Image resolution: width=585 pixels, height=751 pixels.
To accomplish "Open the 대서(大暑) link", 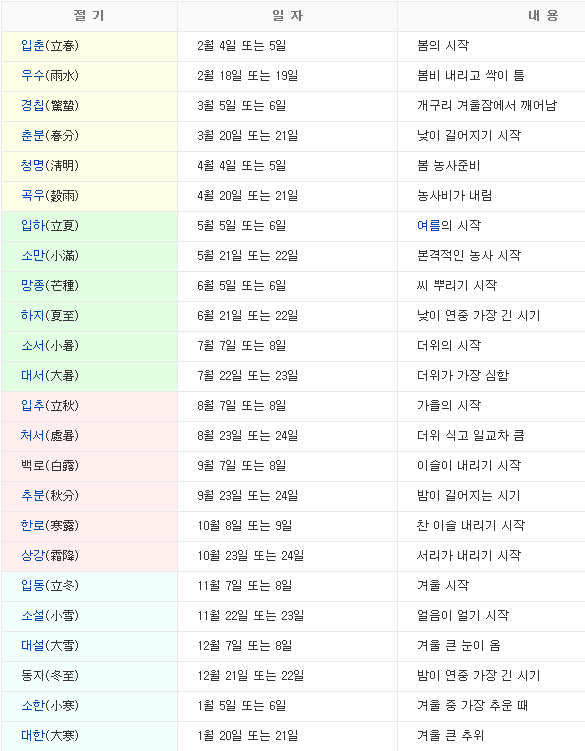I will tap(33, 376).
